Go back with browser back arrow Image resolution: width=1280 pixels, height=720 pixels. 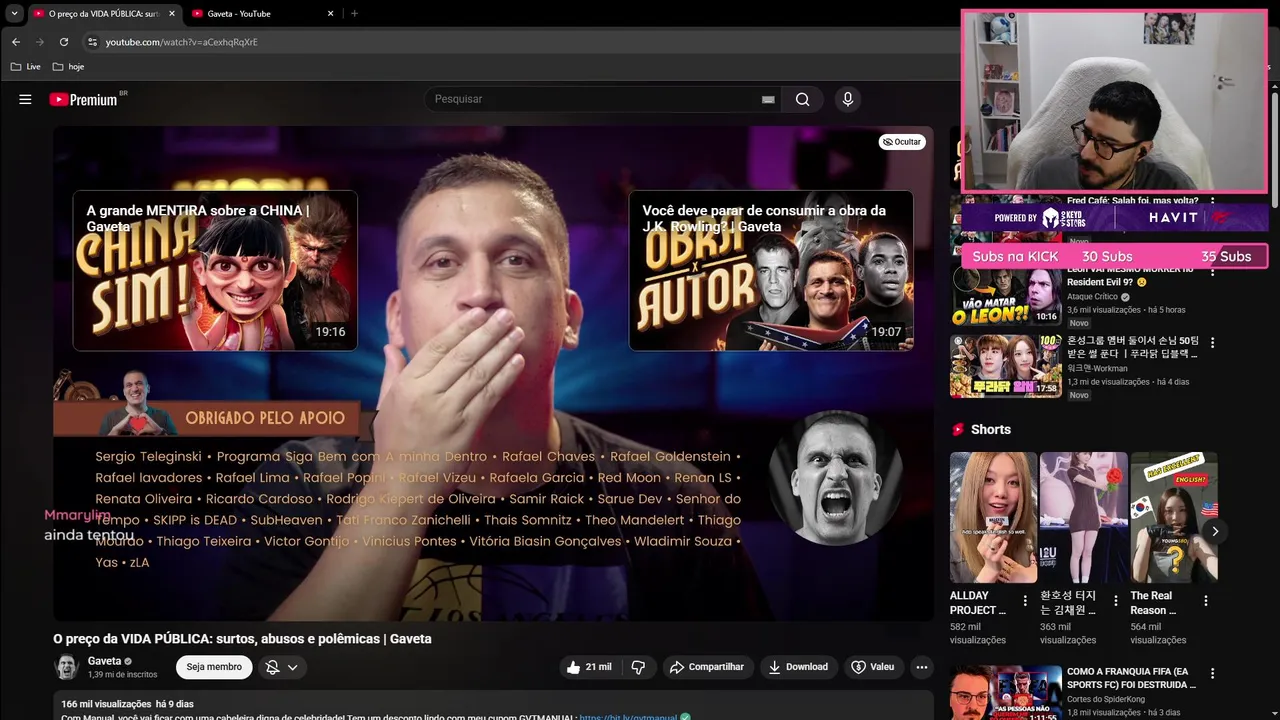(15, 42)
